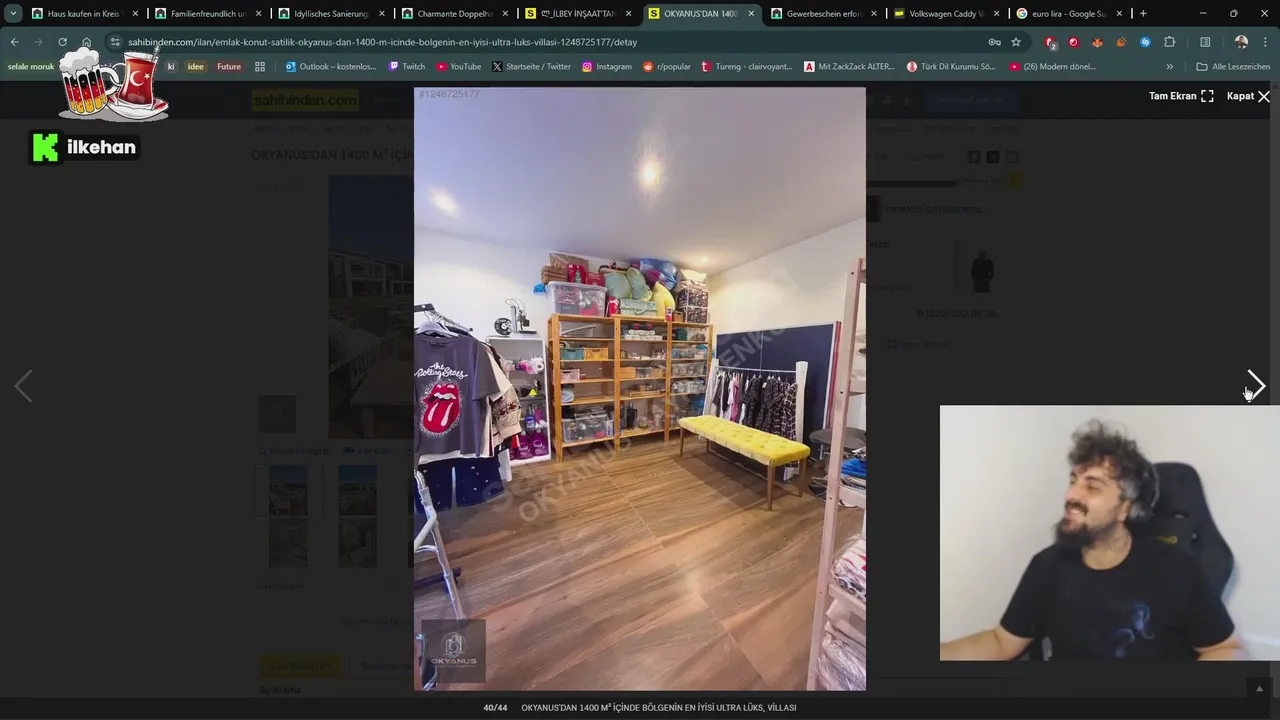The height and width of the screenshot is (720, 1280).
Task: Open the extensions puzzle menu
Action: pos(1169,42)
